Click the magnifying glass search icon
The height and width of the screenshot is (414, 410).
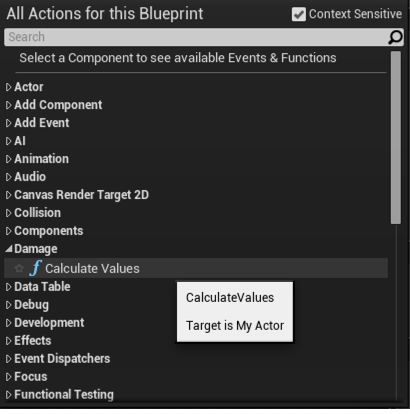(x=395, y=37)
